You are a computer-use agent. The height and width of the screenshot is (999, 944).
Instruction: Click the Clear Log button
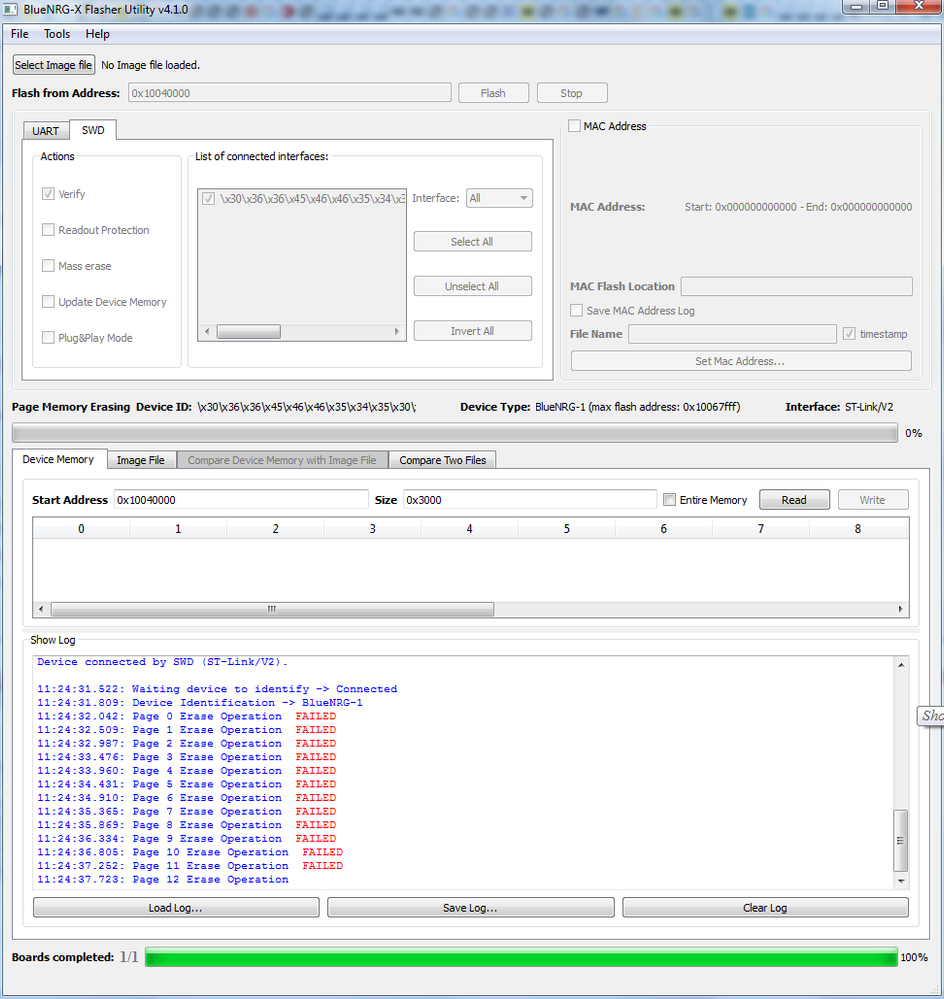point(765,908)
